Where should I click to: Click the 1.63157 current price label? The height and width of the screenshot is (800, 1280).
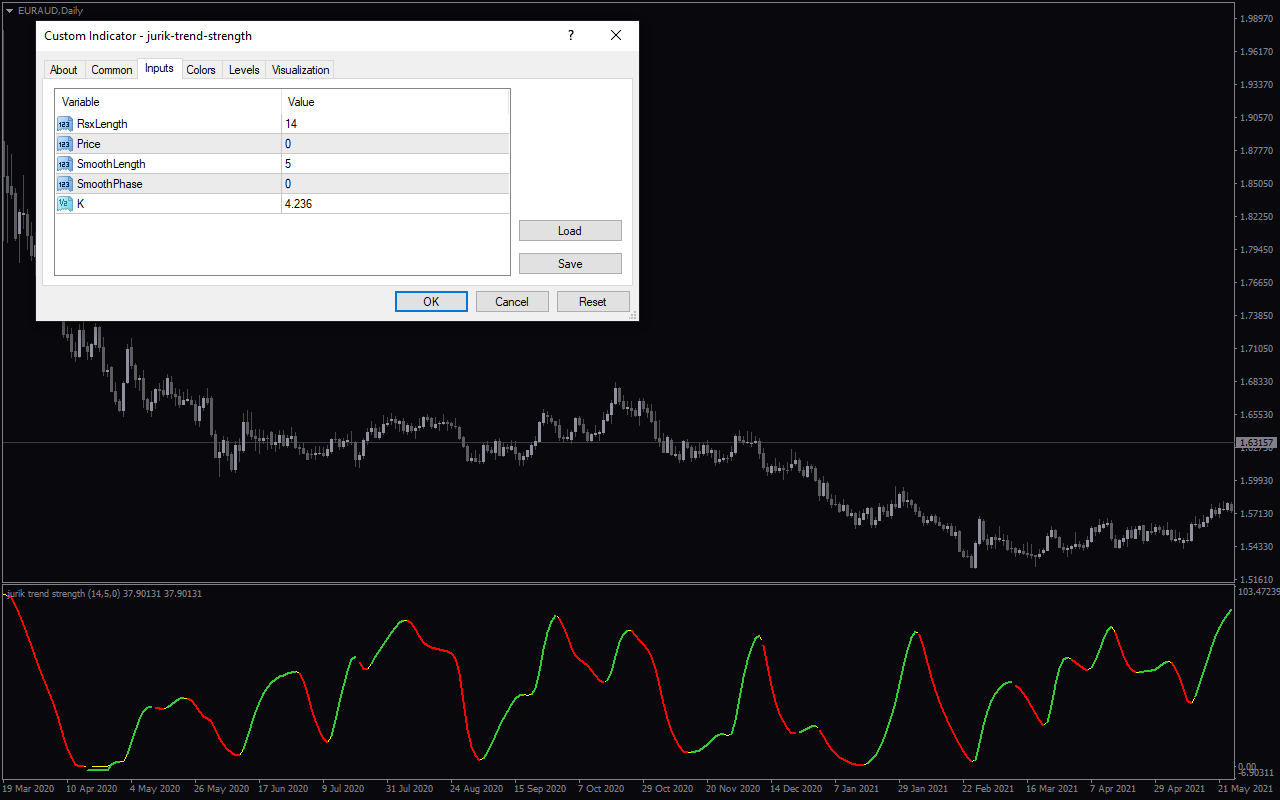[1256, 442]
